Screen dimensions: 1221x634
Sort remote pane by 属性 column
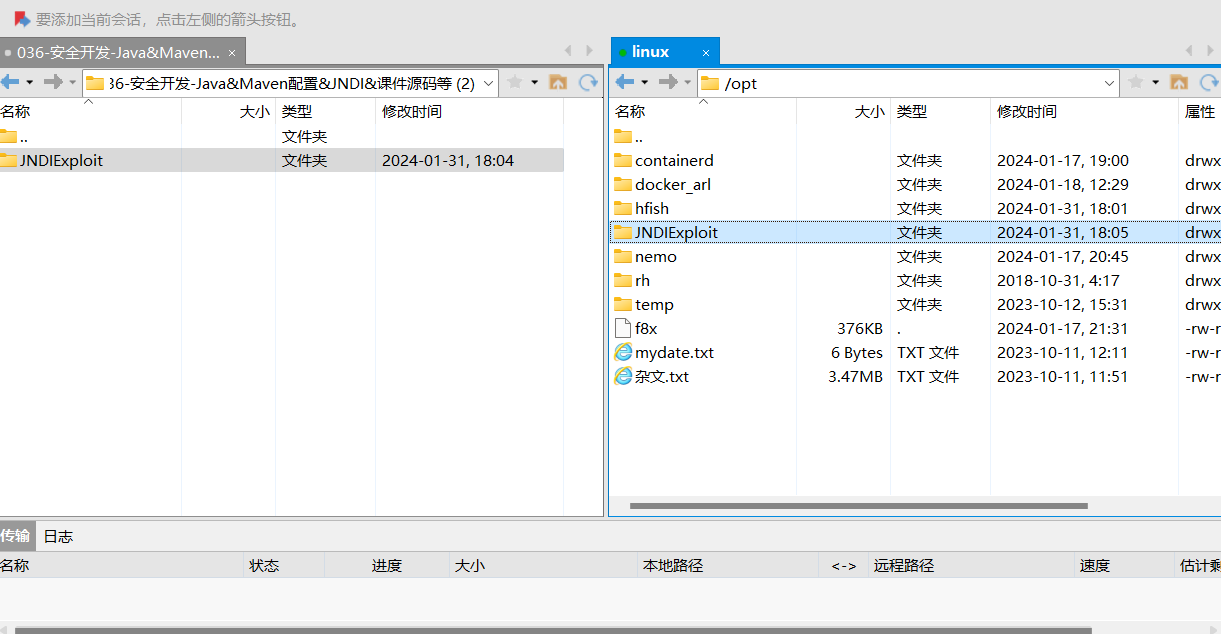tap(1200, 111)
